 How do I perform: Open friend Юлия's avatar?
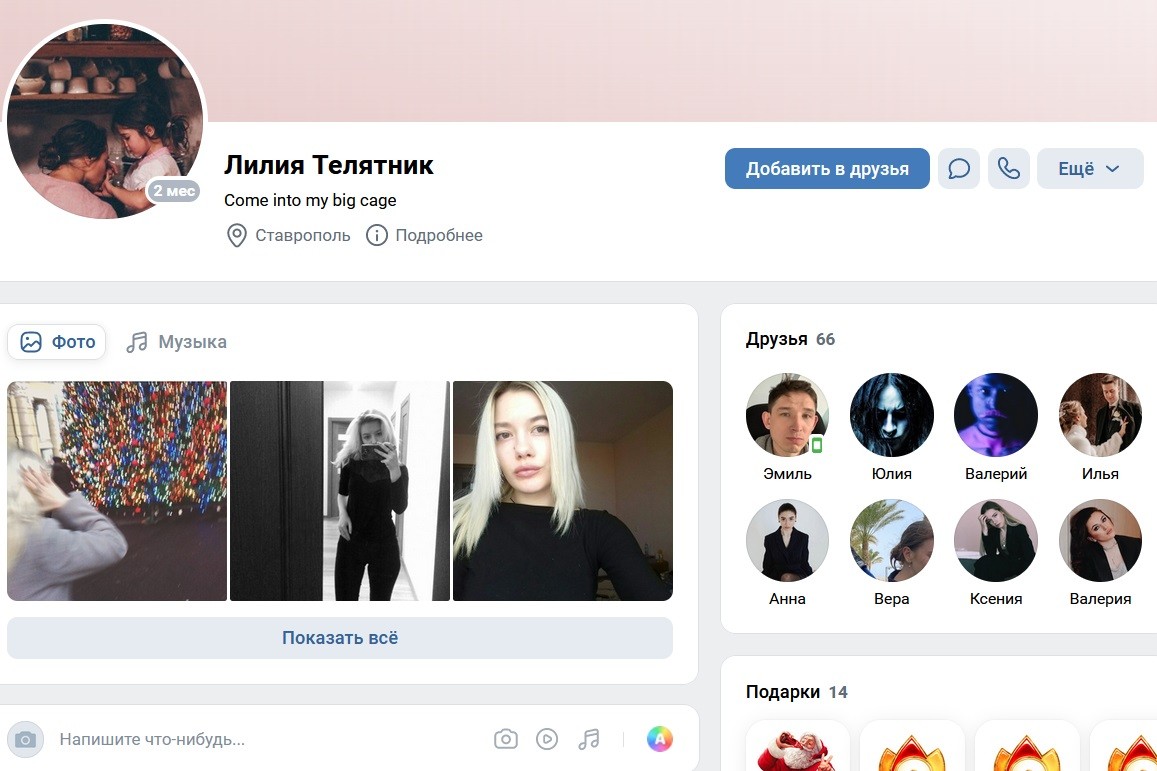coord(891,415)
